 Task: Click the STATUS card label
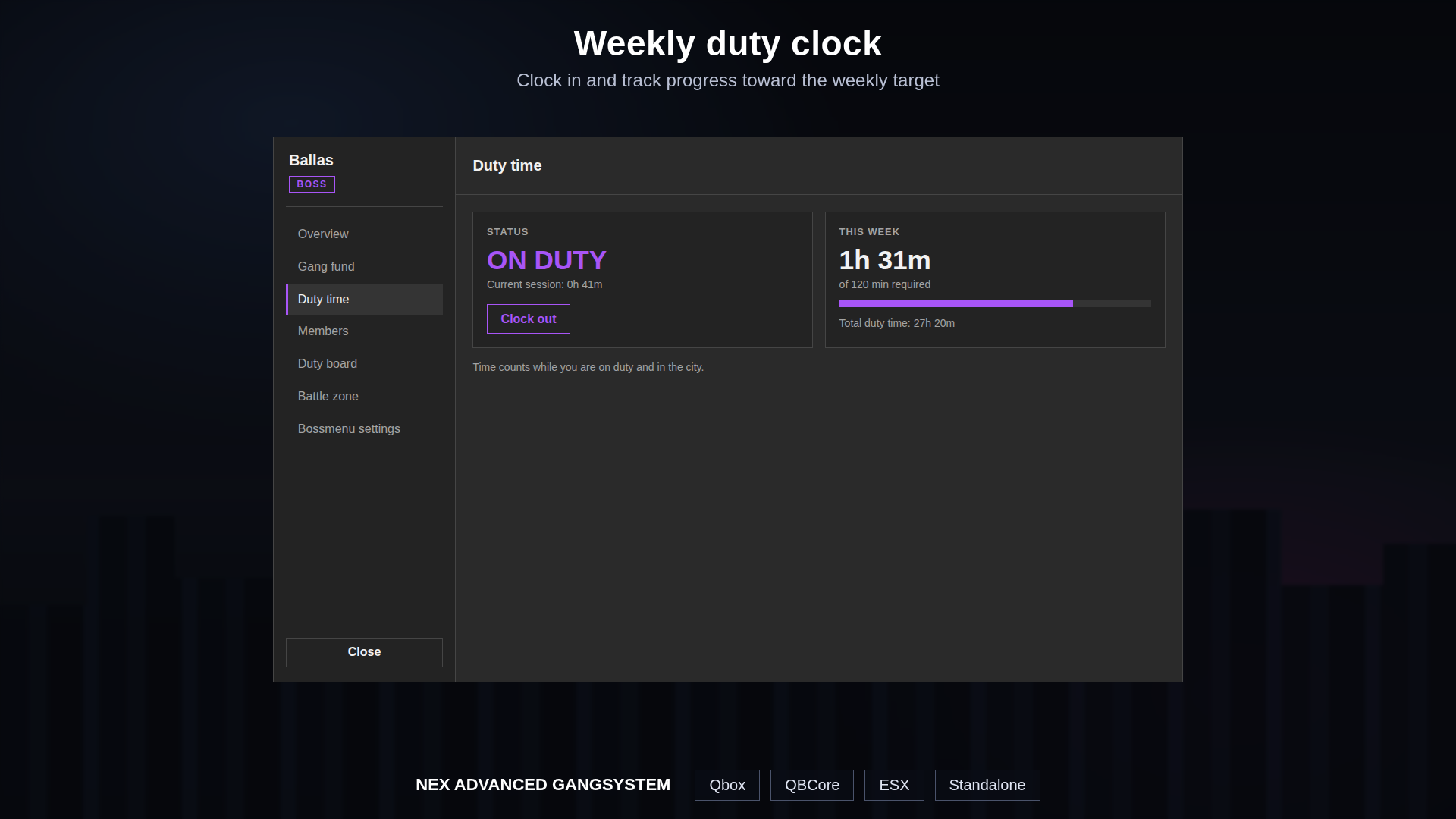(507, 232)
